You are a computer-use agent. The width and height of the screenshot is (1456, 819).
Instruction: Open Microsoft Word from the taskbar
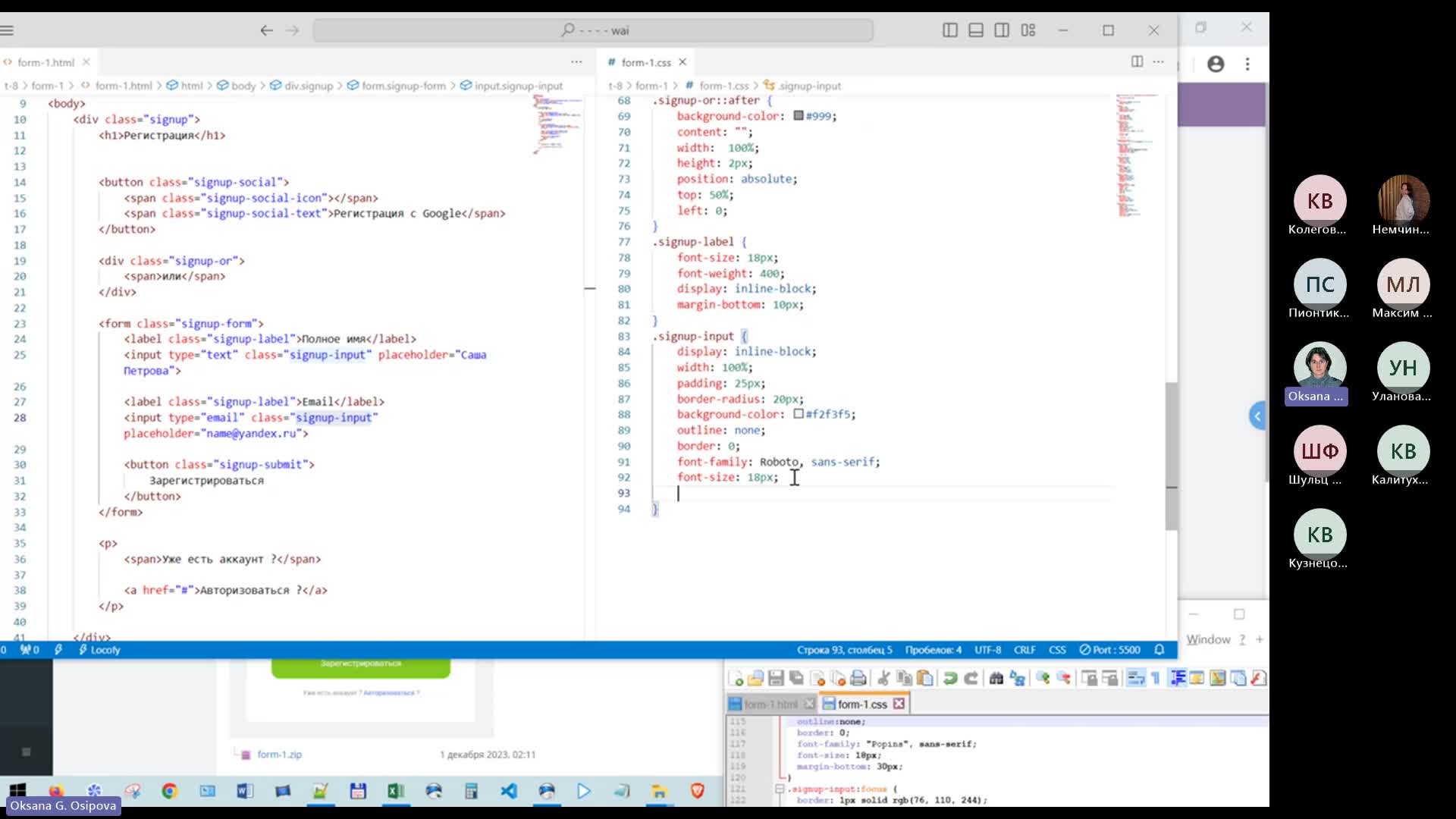244,791
